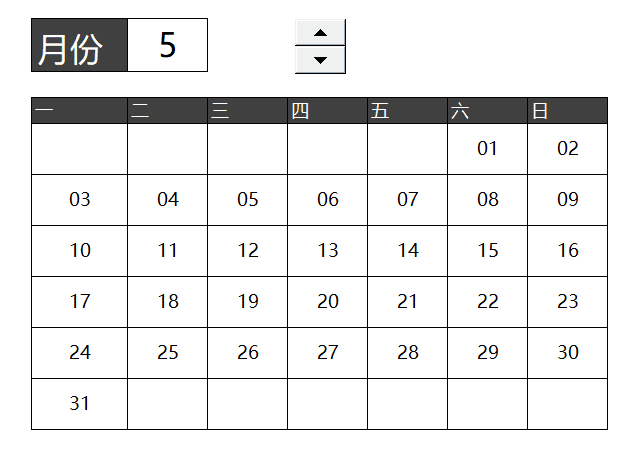
Task: Select the 四 weekday column header
Action: pyautogui.click(x=328, y=110)
